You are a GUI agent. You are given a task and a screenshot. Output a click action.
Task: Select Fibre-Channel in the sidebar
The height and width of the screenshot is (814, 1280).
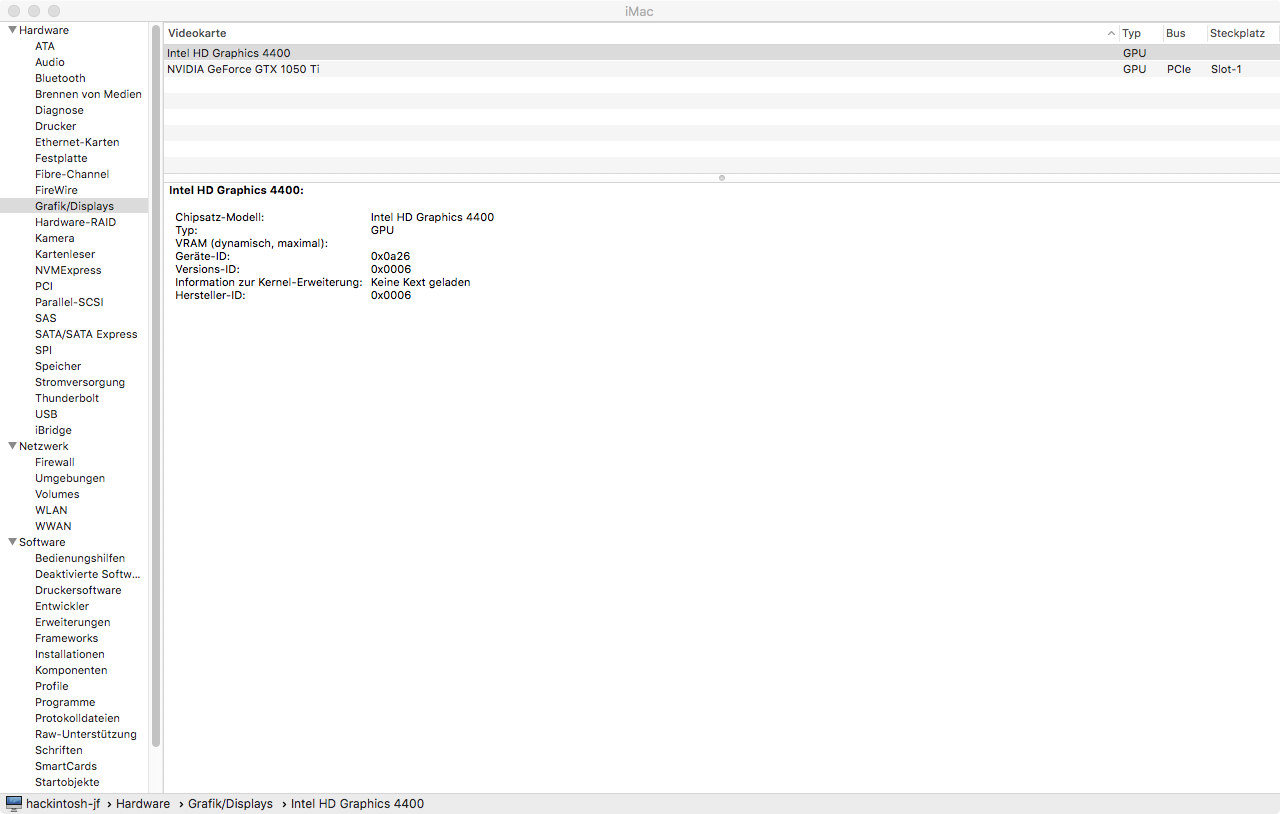click(72, 174)
